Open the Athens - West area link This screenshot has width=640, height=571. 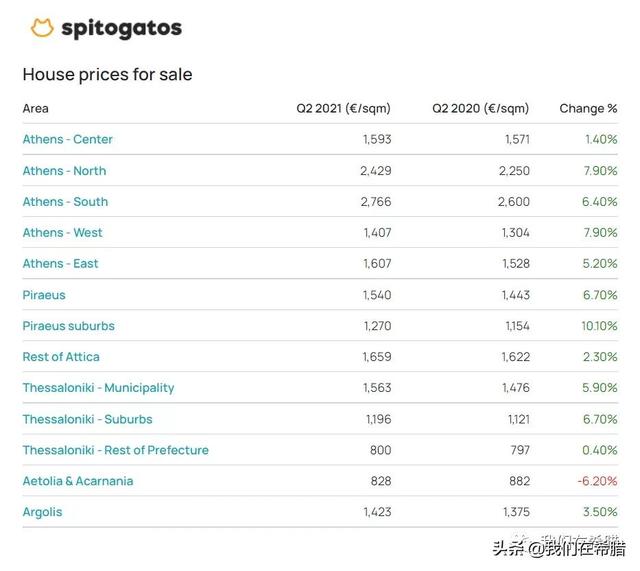[x=62, y=233]
